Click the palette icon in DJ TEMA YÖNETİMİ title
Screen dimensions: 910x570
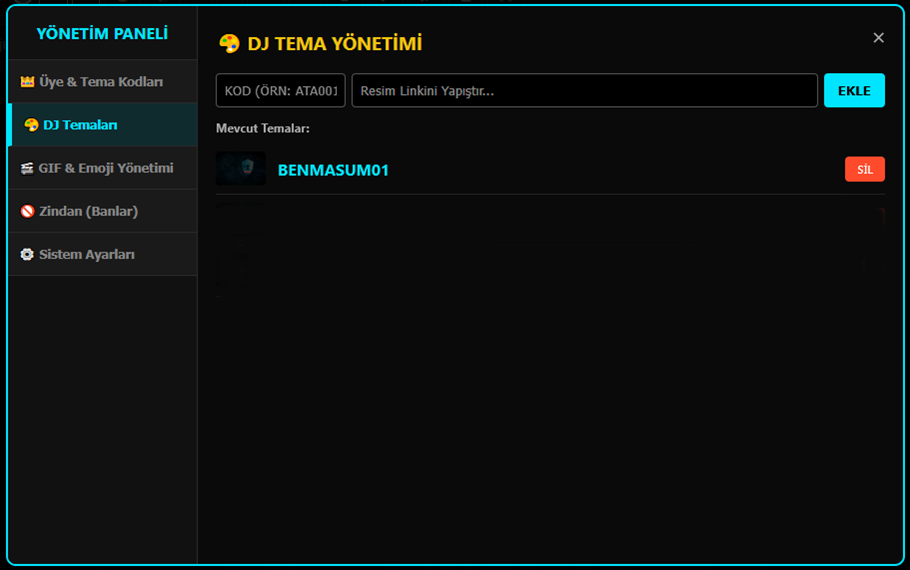[229, 44]
